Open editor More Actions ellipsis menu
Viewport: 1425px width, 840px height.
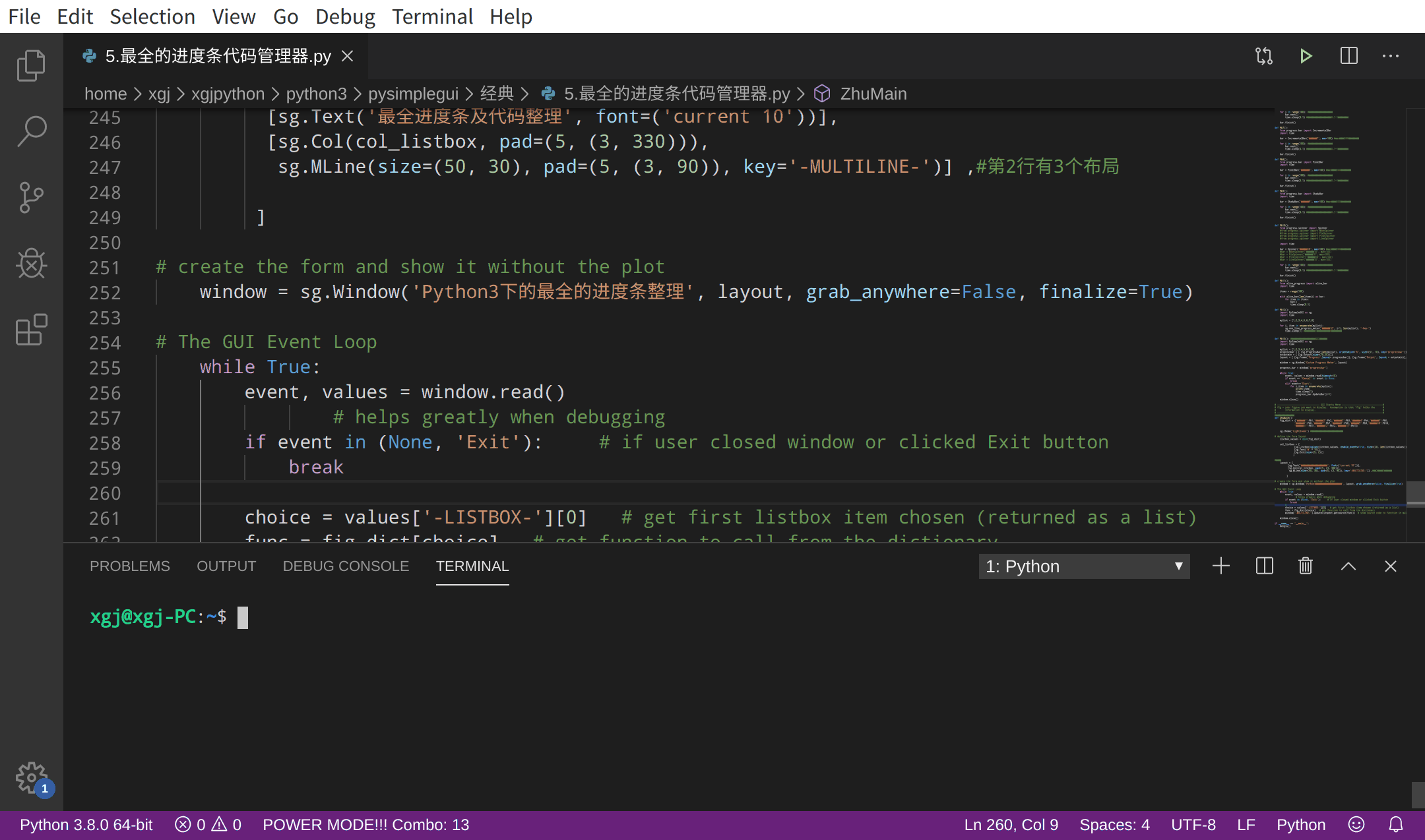1391,56
